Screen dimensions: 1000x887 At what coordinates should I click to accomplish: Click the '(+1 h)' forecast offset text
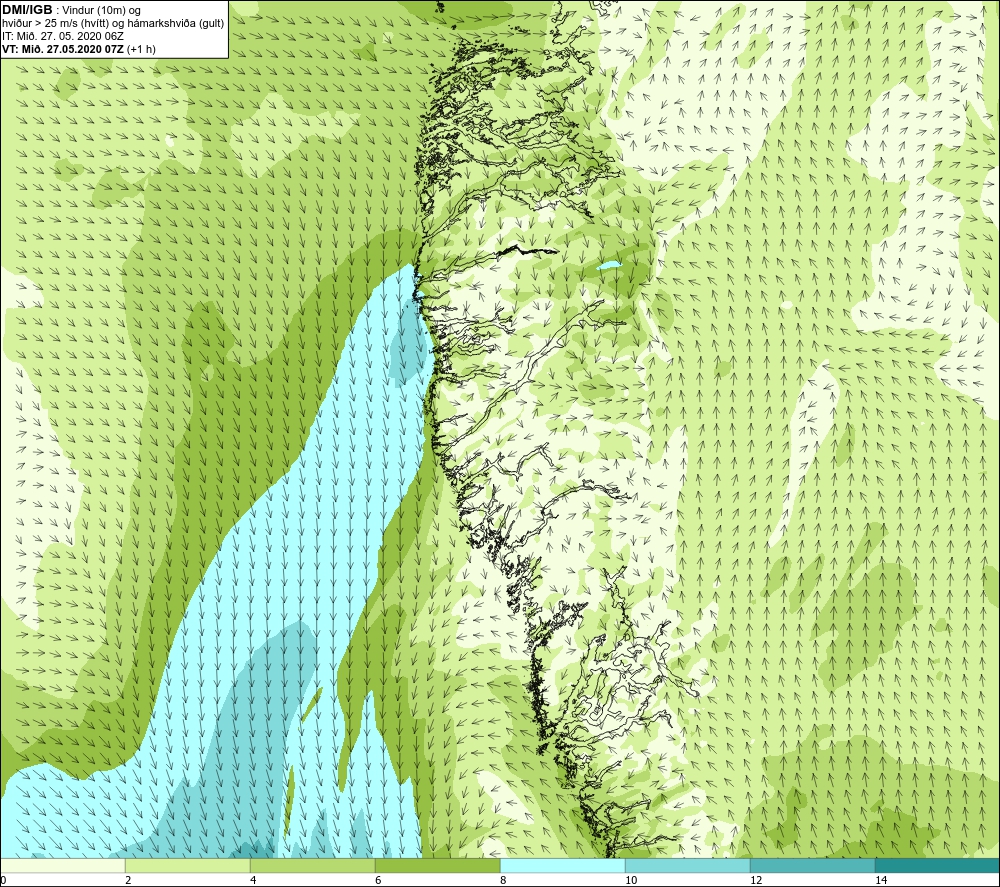click(142, 49)
